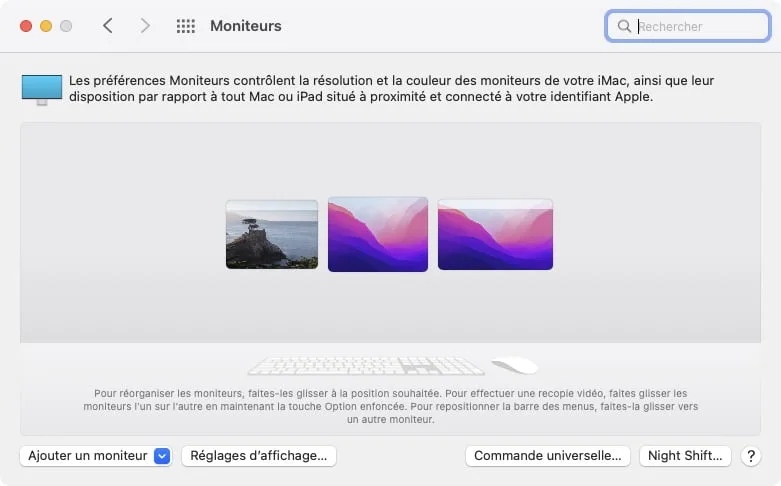The width and height of the screenshot is (781, 486).
Task: Open the help question mark button
Action: (751, 456)
